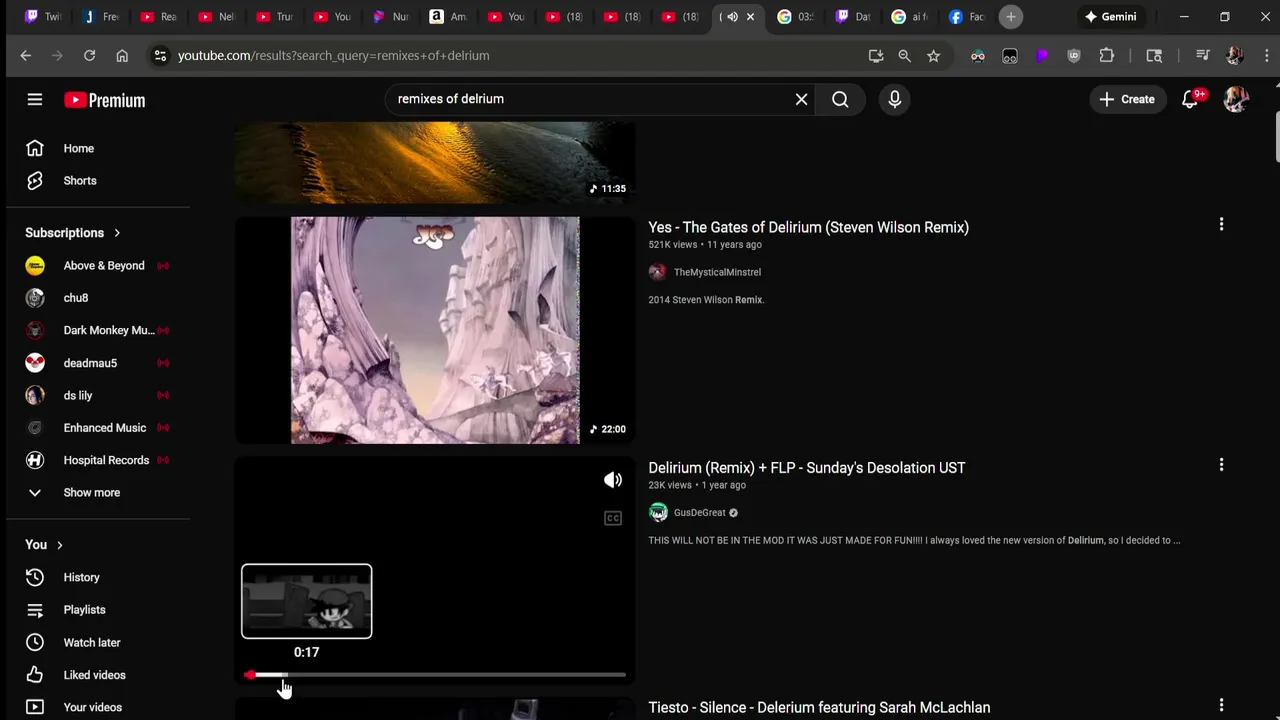Expand the You section arrow
This screenshot has width=1280, height=720.
(60, 545)
